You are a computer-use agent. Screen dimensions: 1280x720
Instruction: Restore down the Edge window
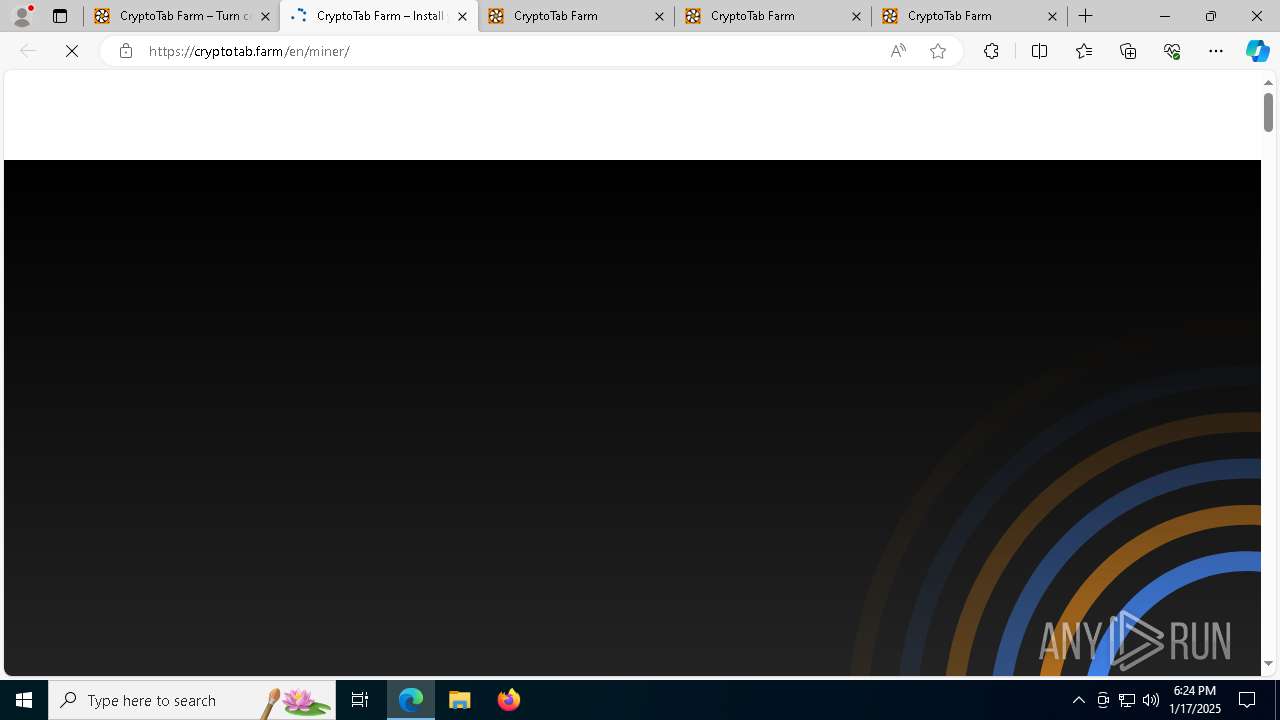1210,16
